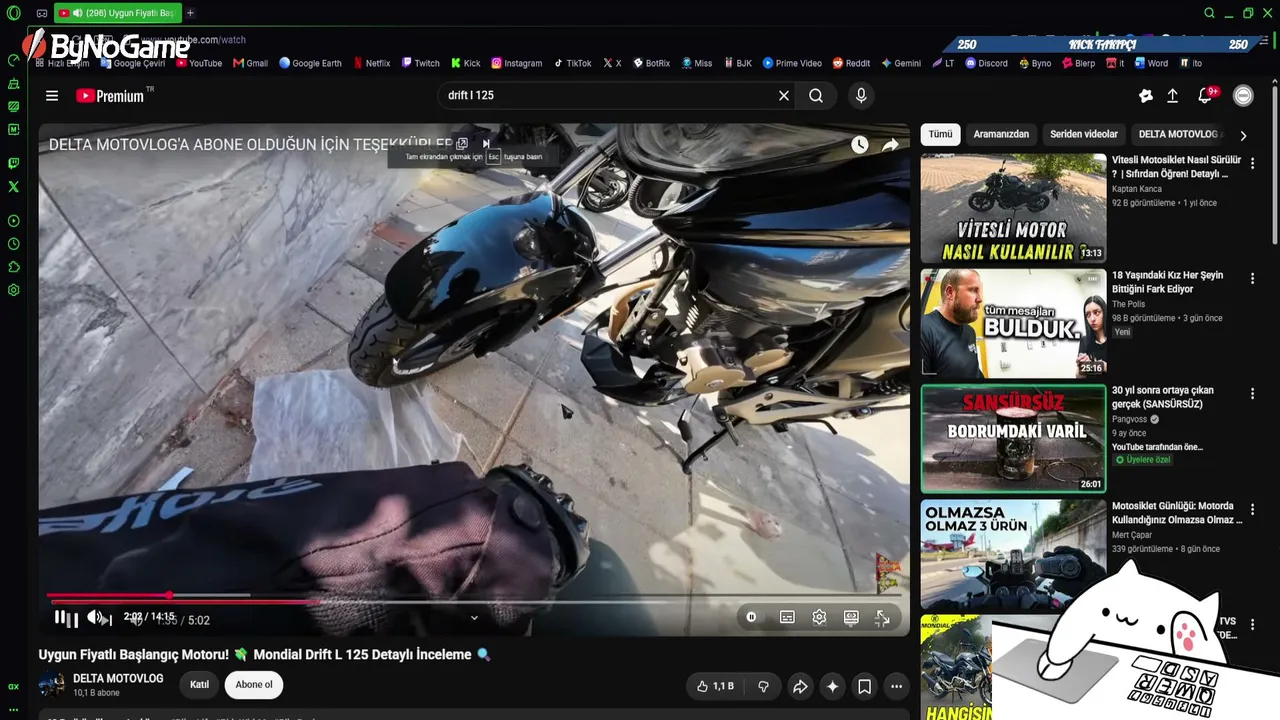Image resolution: width=1280 pixels, height=720 pixels.
Task: Open more options for 18 Yaşındaki Kız video
Action: pyautogui.click(x=1252, y=279)
